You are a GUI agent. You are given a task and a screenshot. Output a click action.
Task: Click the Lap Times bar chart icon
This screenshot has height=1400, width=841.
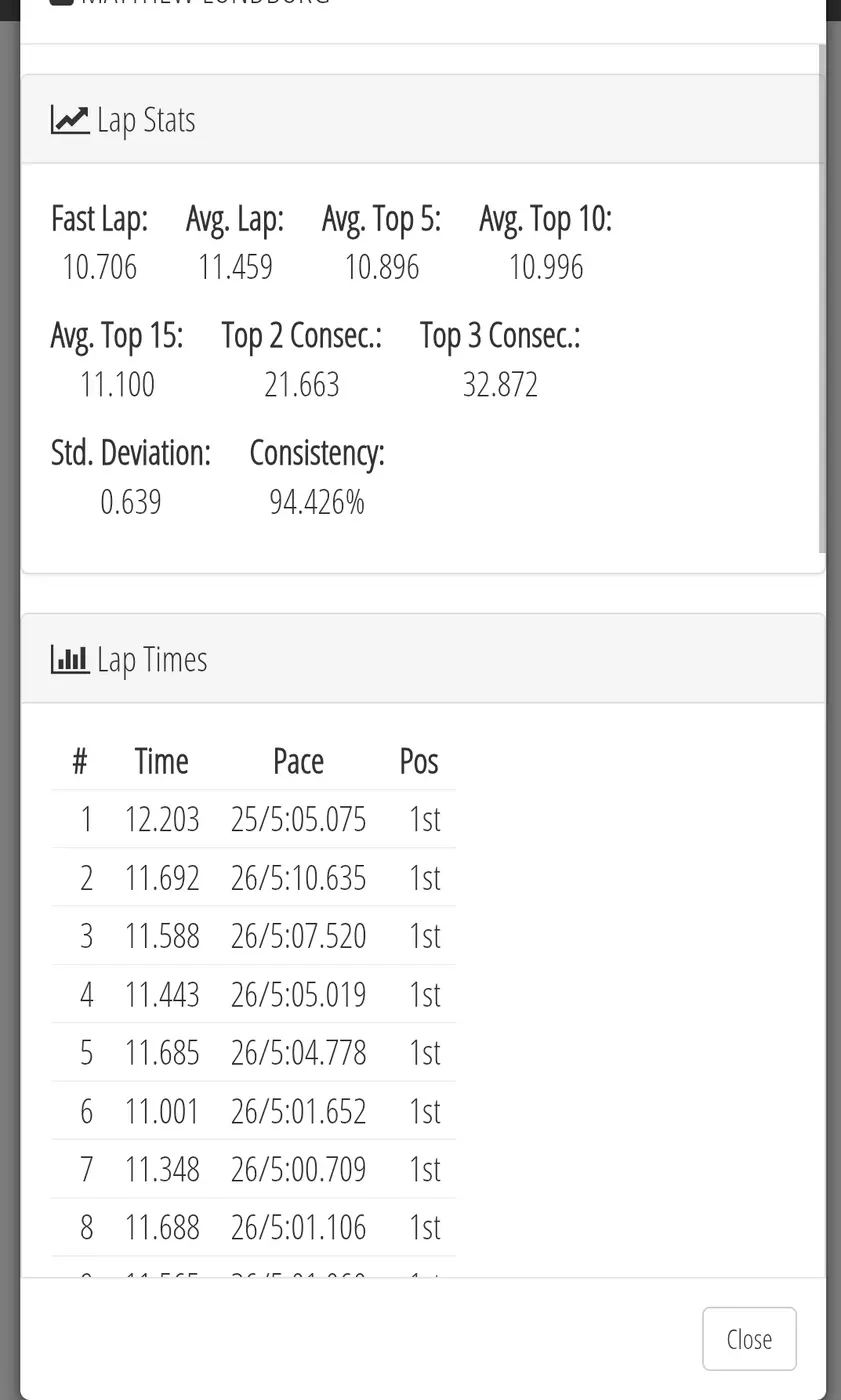[70, 660]
